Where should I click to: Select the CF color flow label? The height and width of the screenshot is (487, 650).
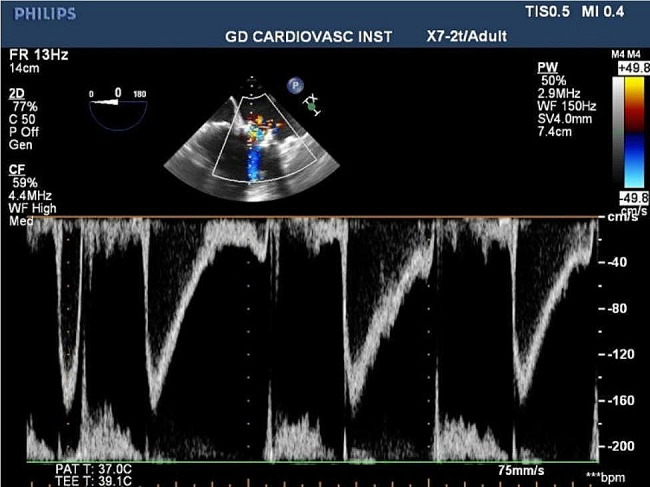[x=17, y=170]
